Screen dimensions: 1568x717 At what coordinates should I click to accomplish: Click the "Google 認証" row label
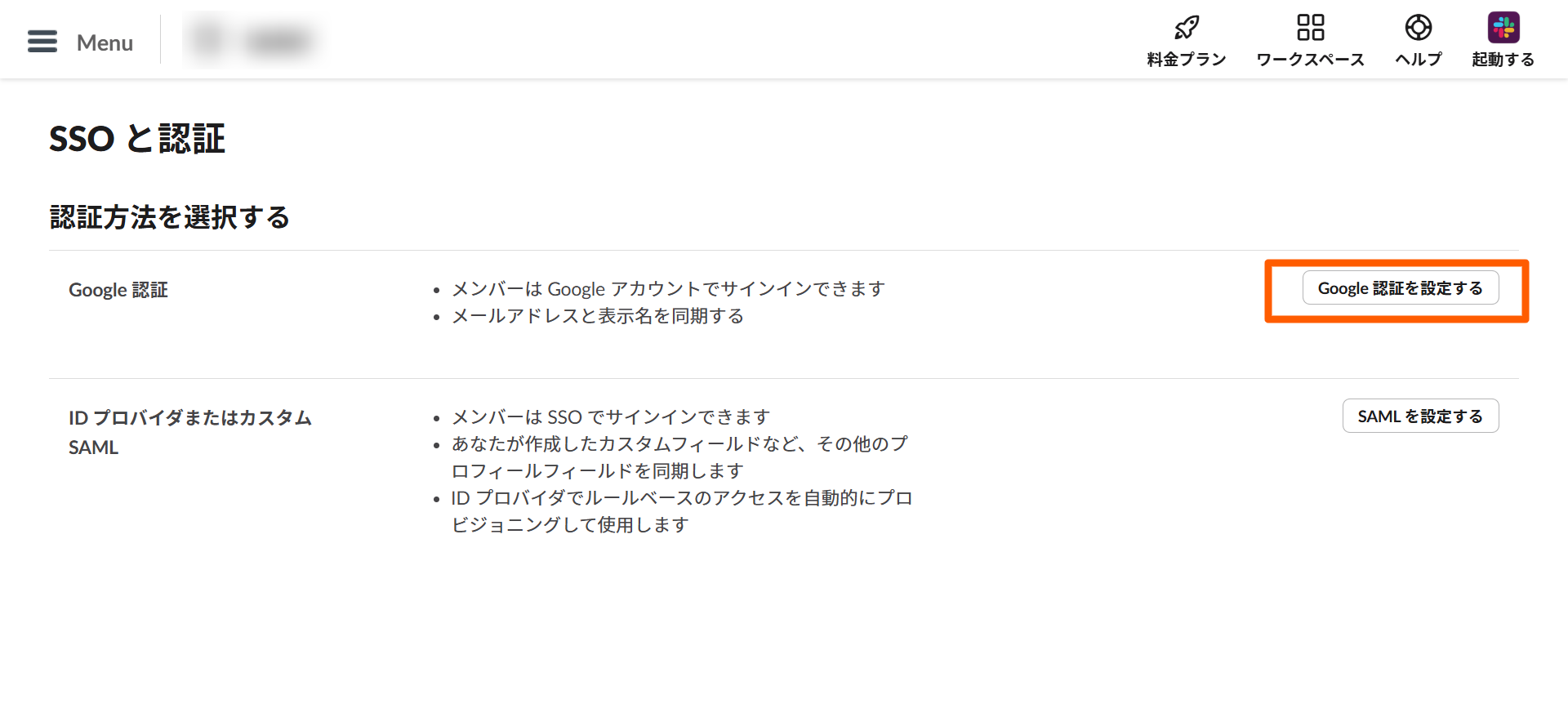click(118, 290)
